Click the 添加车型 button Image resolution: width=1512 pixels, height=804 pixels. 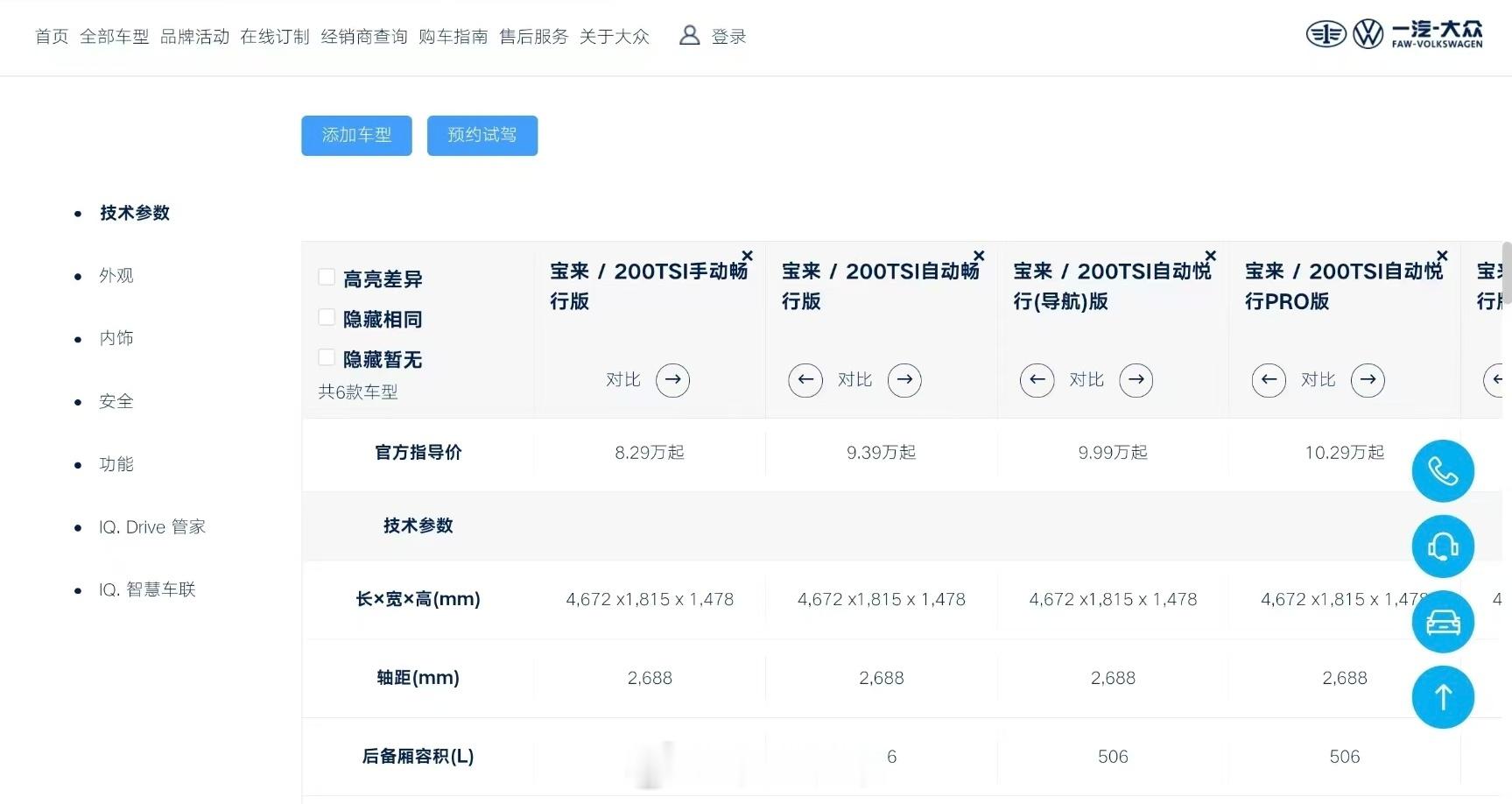pos(356,136)
